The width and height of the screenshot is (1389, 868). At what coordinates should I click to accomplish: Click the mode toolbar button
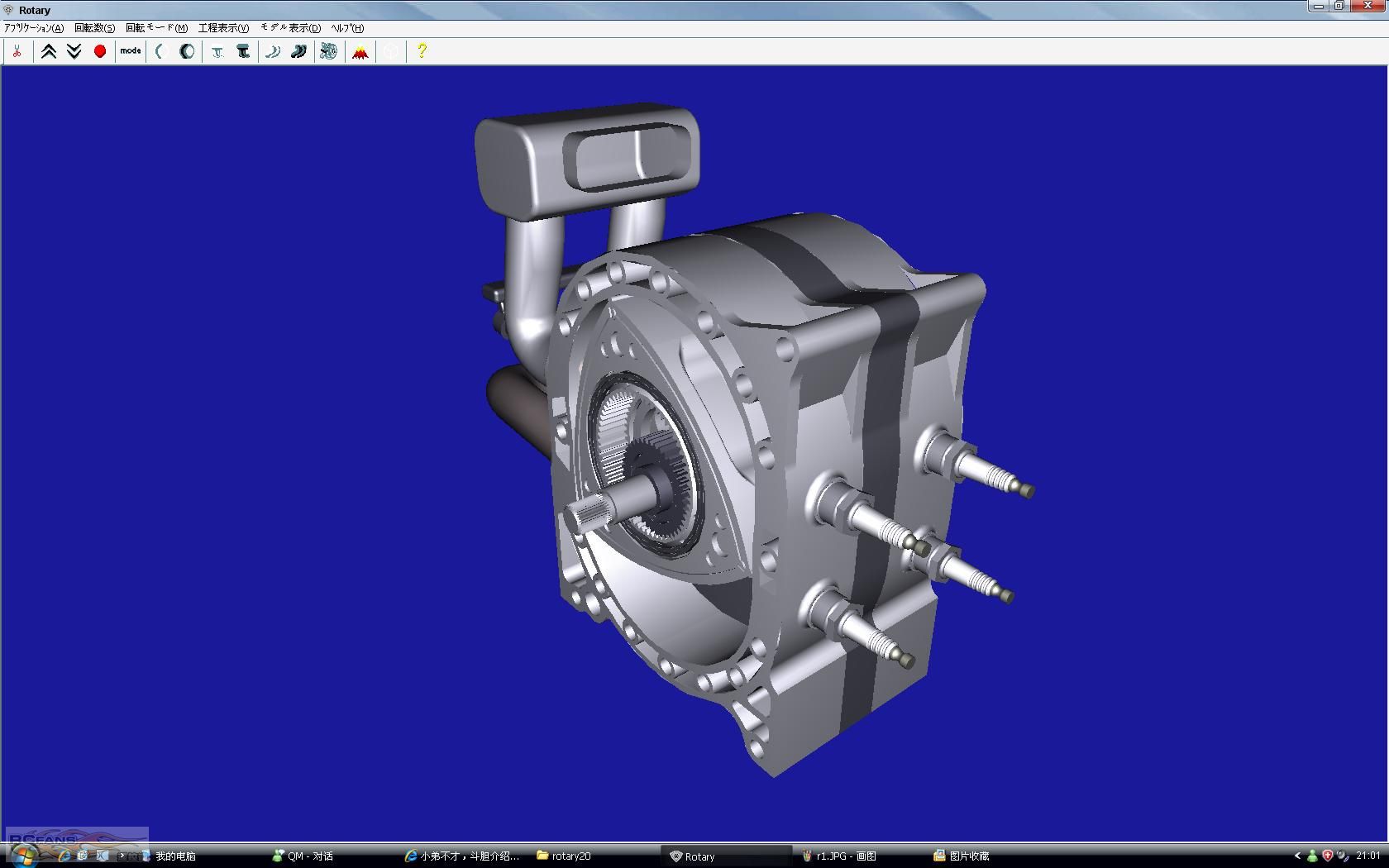coord(131,51)
